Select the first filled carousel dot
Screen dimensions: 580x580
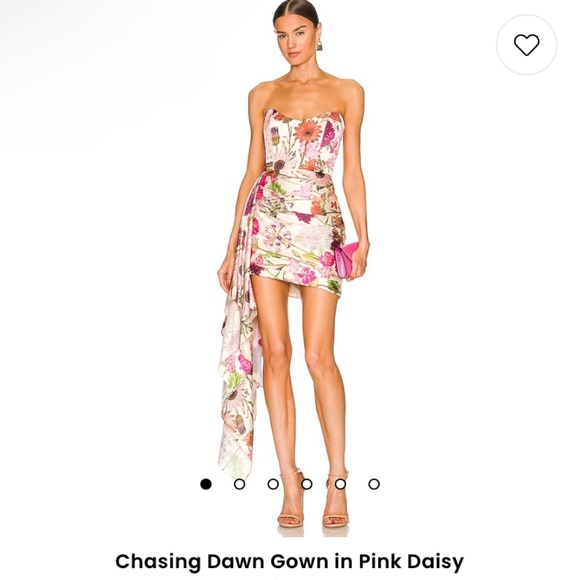click(x=206, y=484)
